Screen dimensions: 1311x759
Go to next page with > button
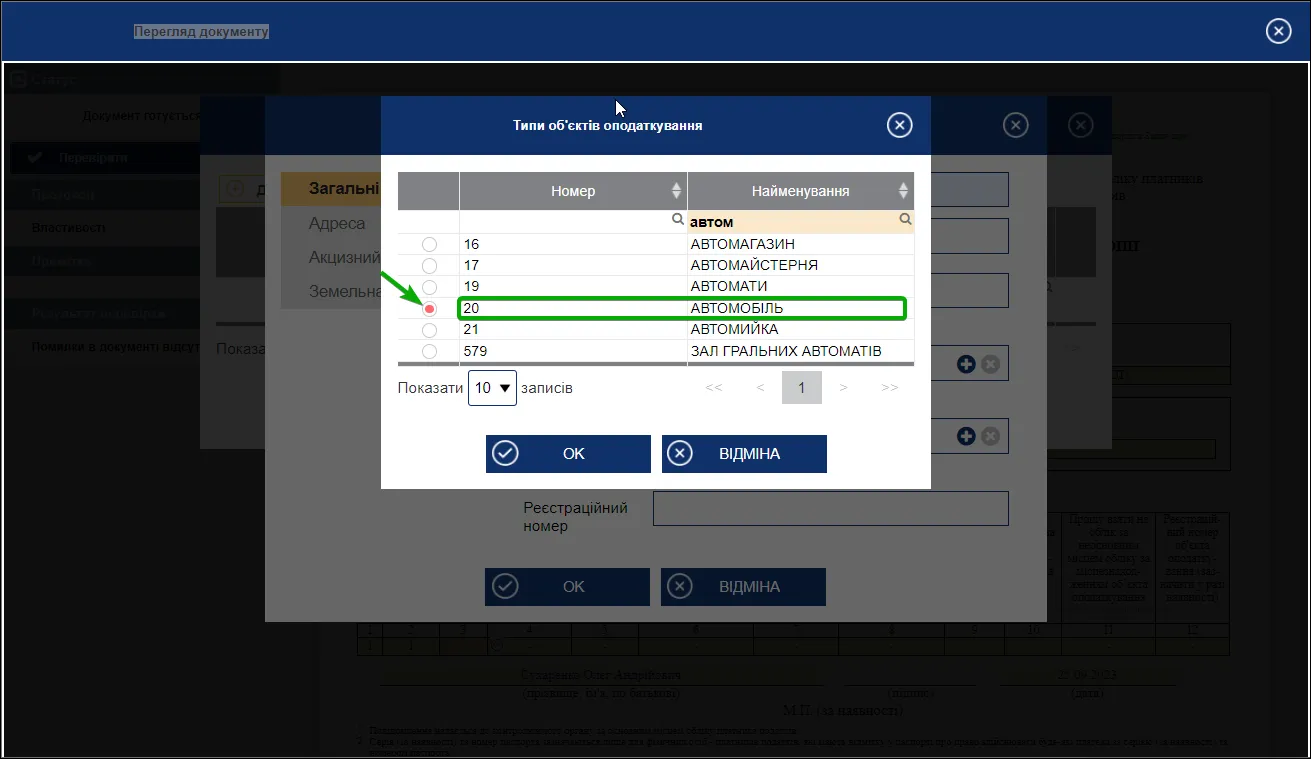click(x=844, y=388)
